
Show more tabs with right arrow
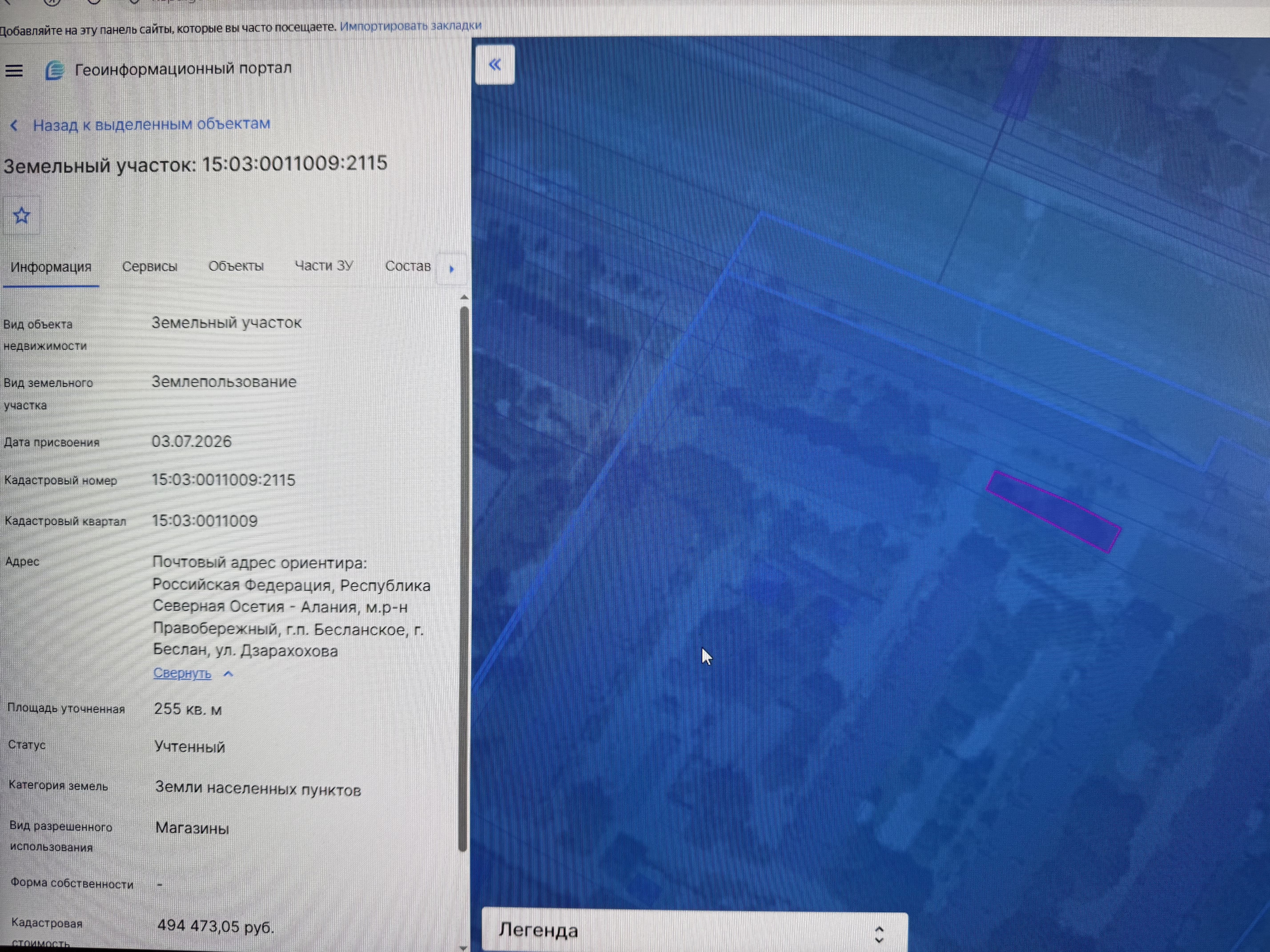click(x=452, y=269)
